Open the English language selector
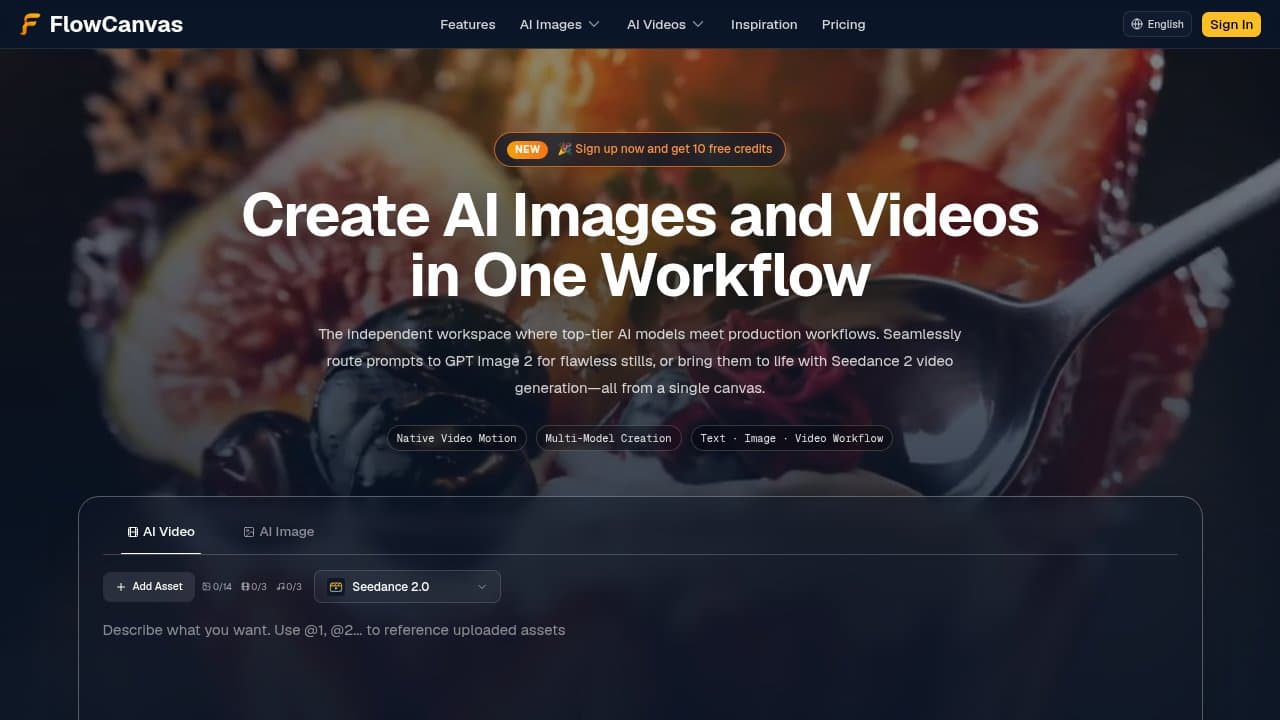The height and width of the screenshot is (720, 1280). [1157, 24]
